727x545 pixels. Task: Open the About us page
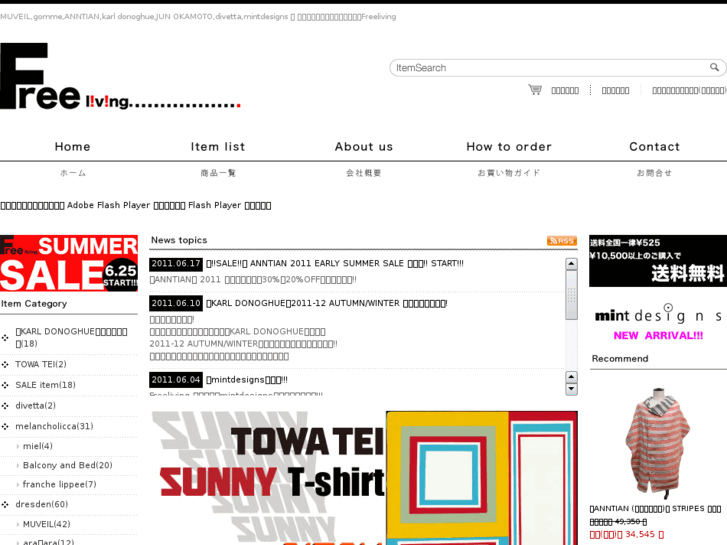pyautogui.click(x=364, y=147)
